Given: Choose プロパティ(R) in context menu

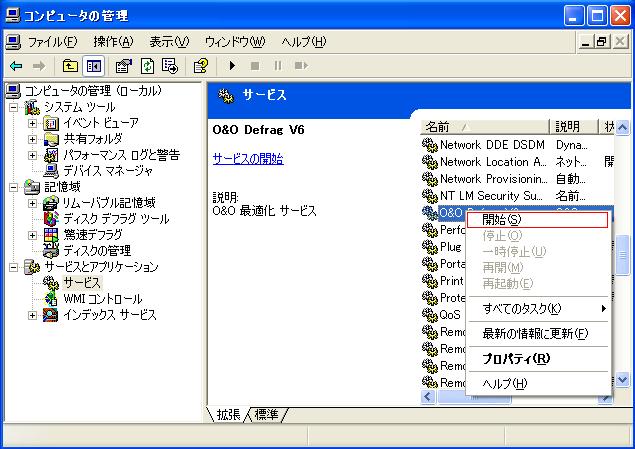Looking at the screenshot, I should (x=539, y=359).
